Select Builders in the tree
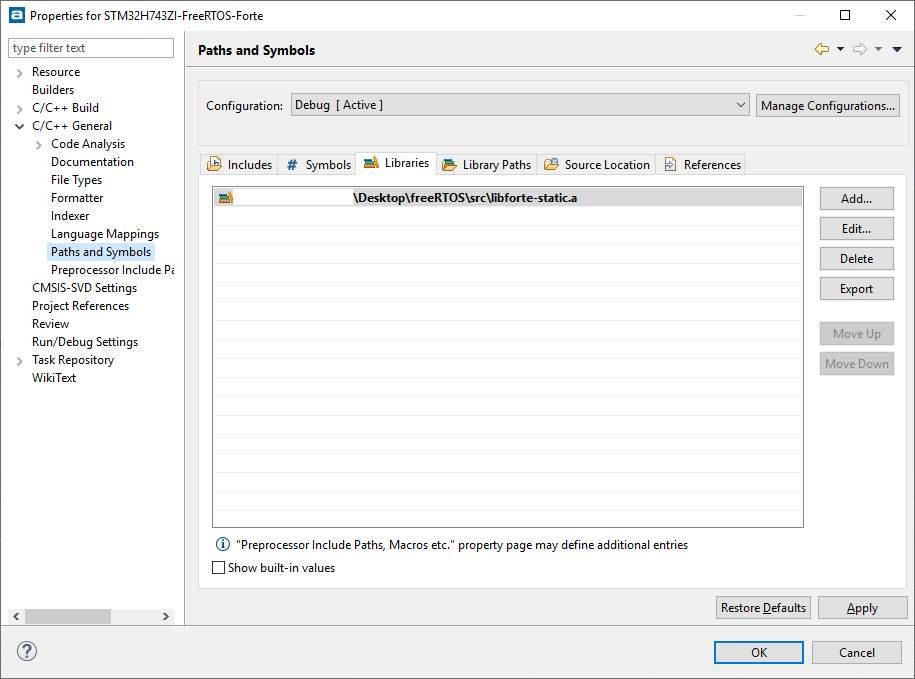The width and height of the screenshot is (915, 679). click(x=53, y=90)
